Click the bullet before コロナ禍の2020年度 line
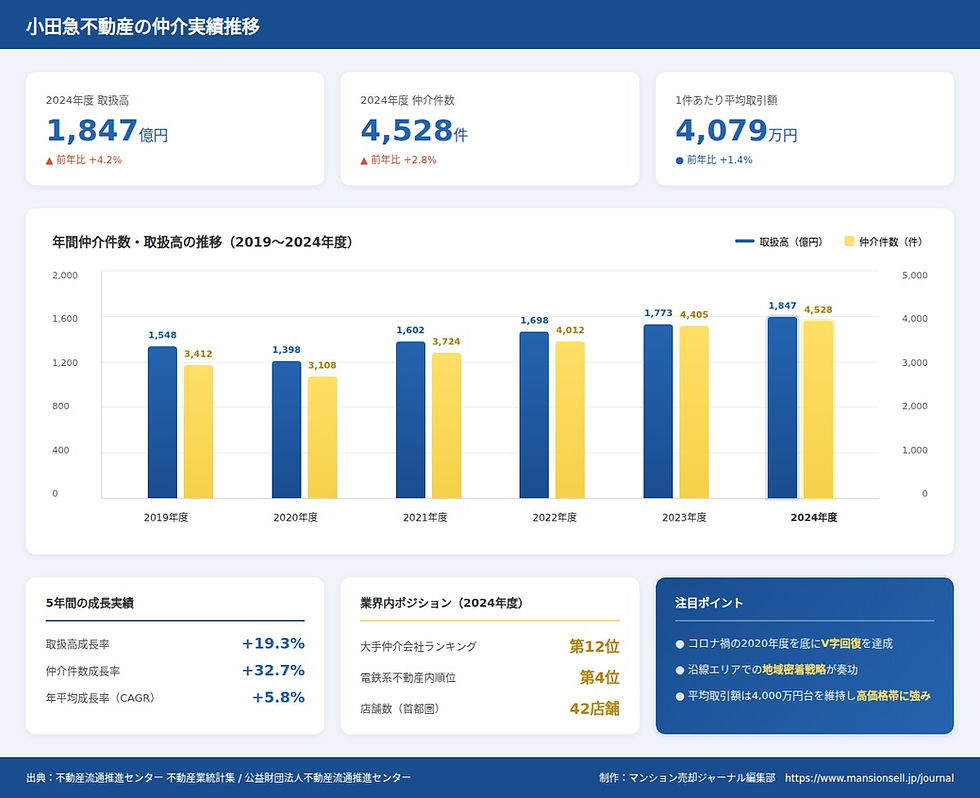980x798 pixels. [x=680, y=644]
